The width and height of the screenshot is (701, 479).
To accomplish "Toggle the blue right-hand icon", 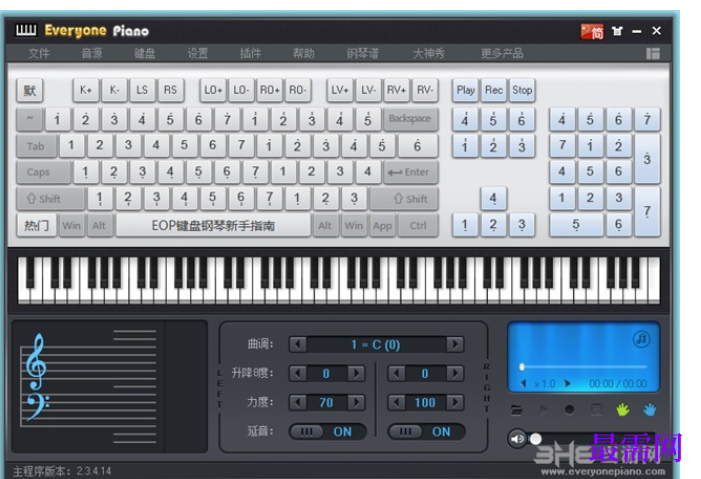I will (x=650, y=410).
